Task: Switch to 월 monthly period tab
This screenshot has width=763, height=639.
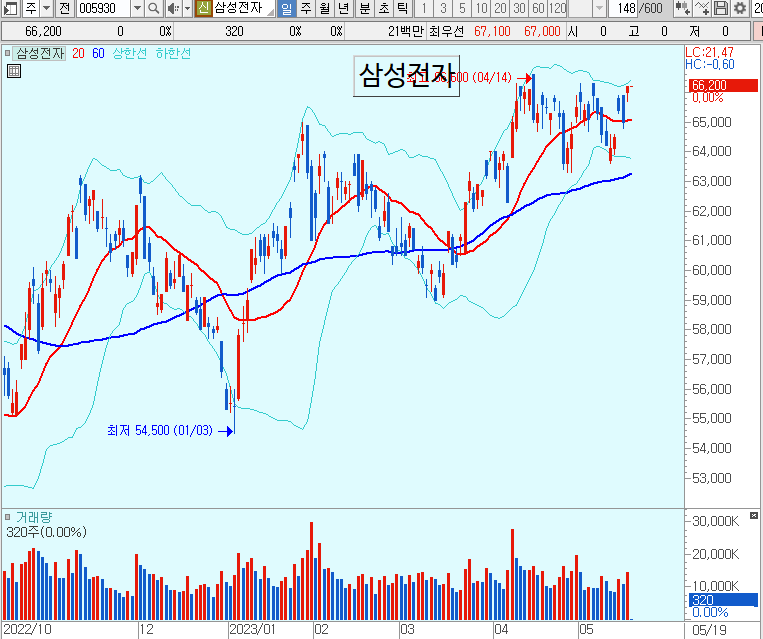Action: tap(325, 8)
